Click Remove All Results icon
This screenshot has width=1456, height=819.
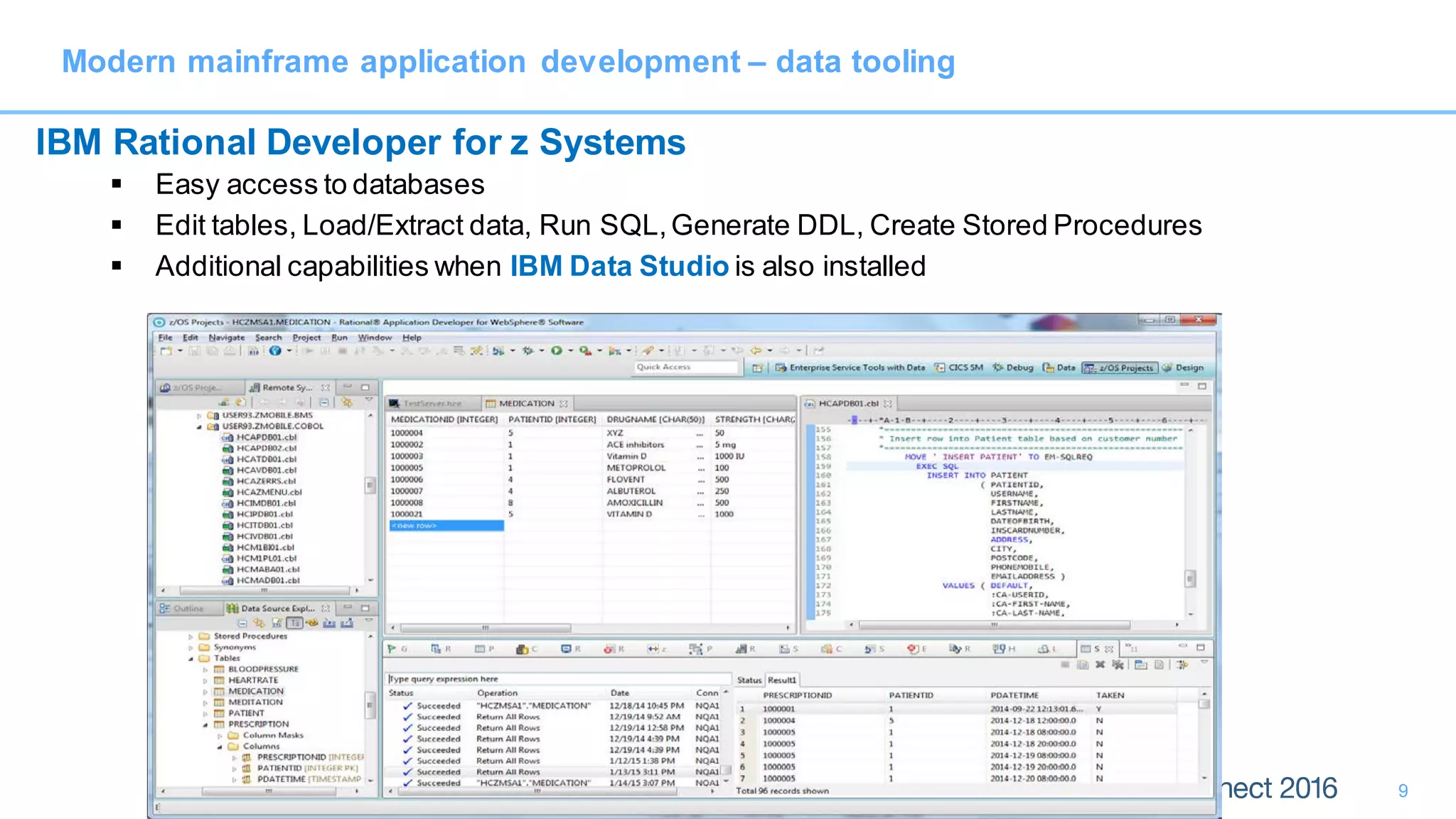point(1118,665)
